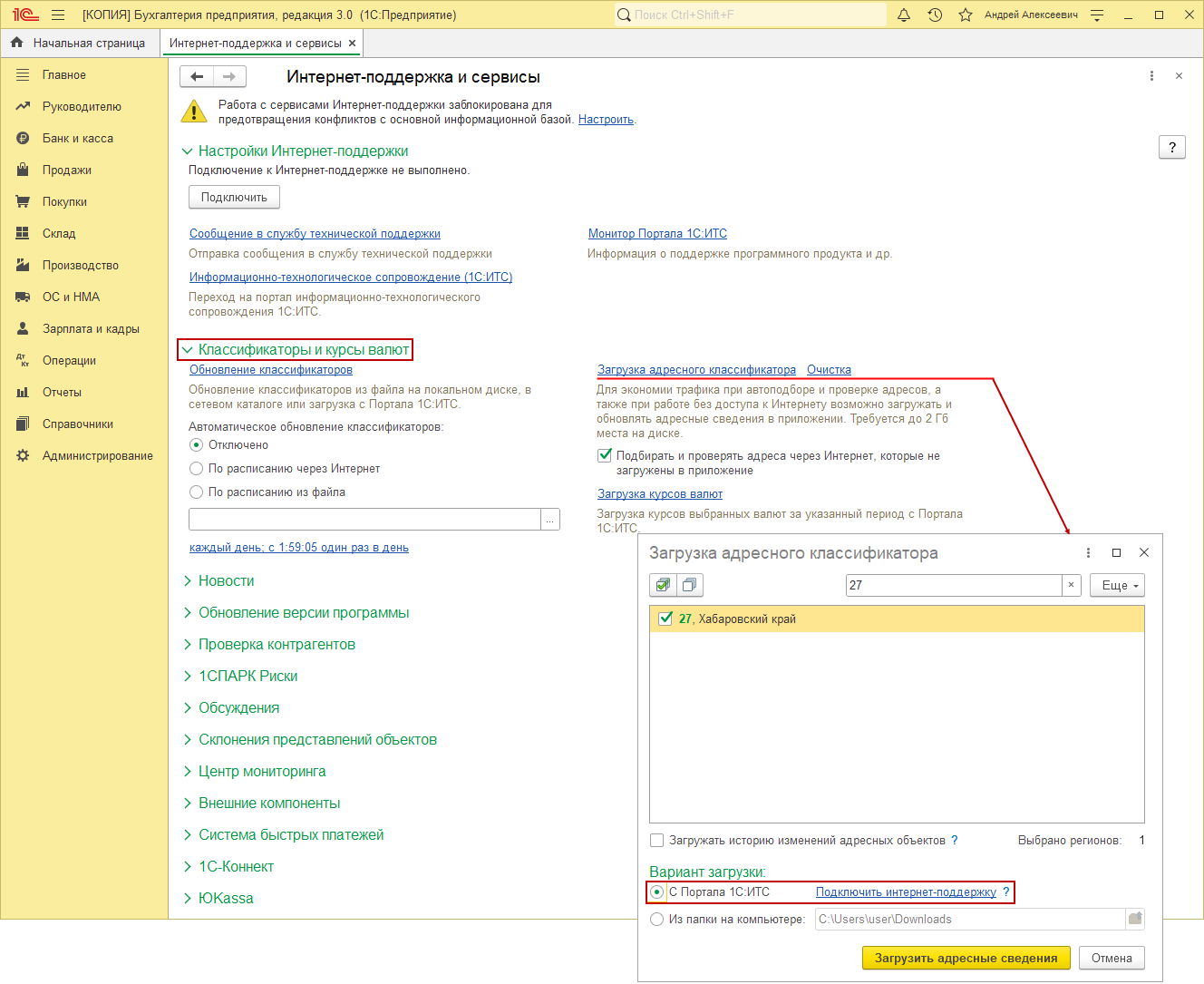The width and height of the screenshot is (1204, 984).
Task: Open the Банк и касса section
Action: pos(78,139)
